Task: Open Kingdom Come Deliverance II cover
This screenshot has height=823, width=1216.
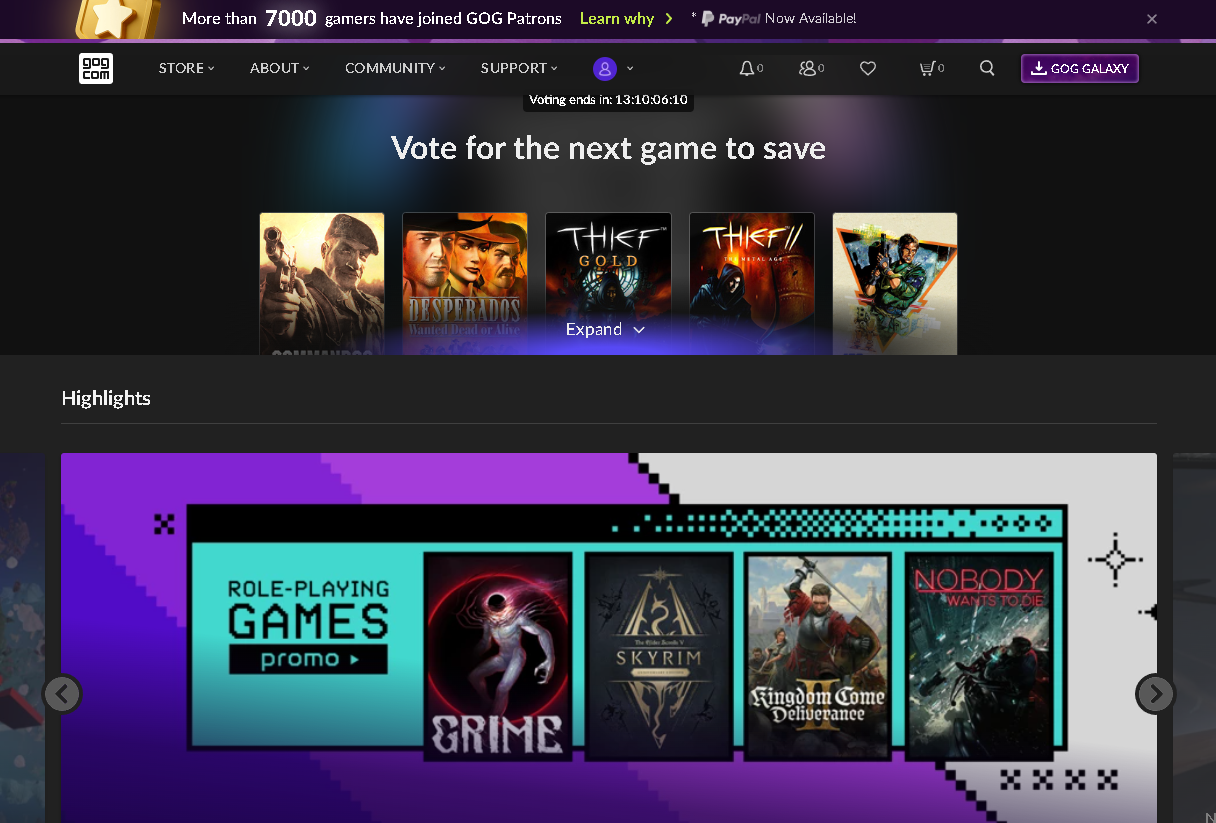Action: pos(820,656)
